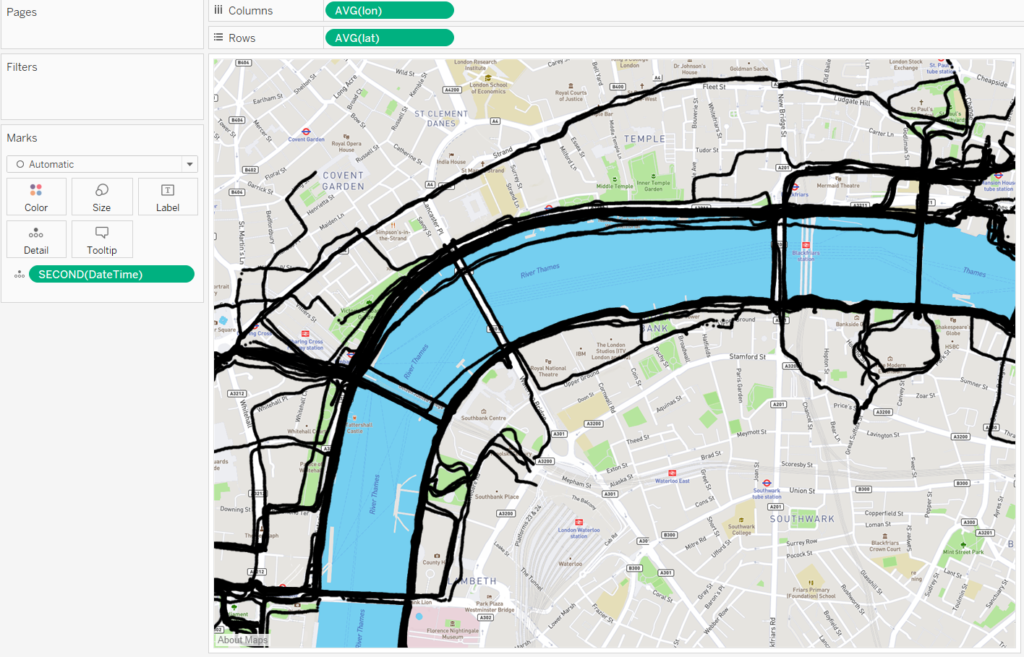The height and width of the screenshot is (657, 1024).
Task: Click the Pages shelf heading
Action: (22, 12)
